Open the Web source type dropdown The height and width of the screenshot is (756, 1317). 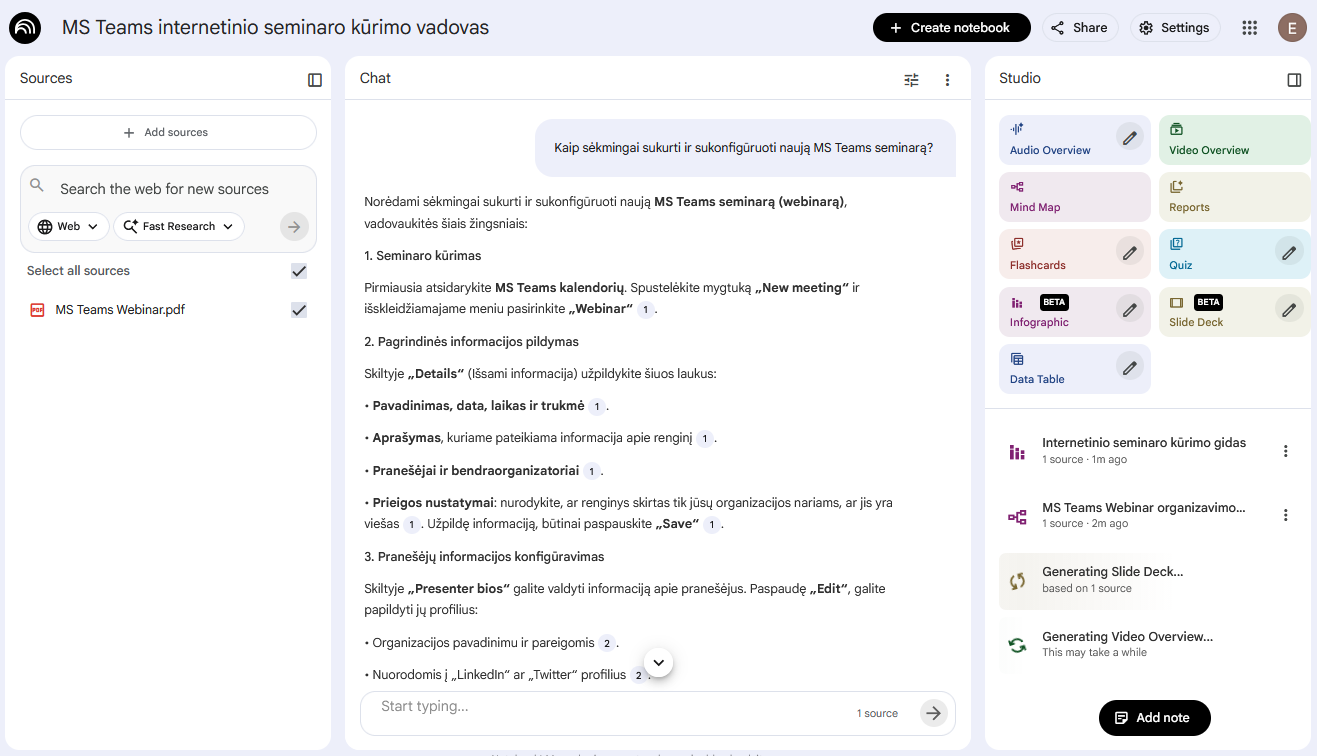tap(69, 227)
